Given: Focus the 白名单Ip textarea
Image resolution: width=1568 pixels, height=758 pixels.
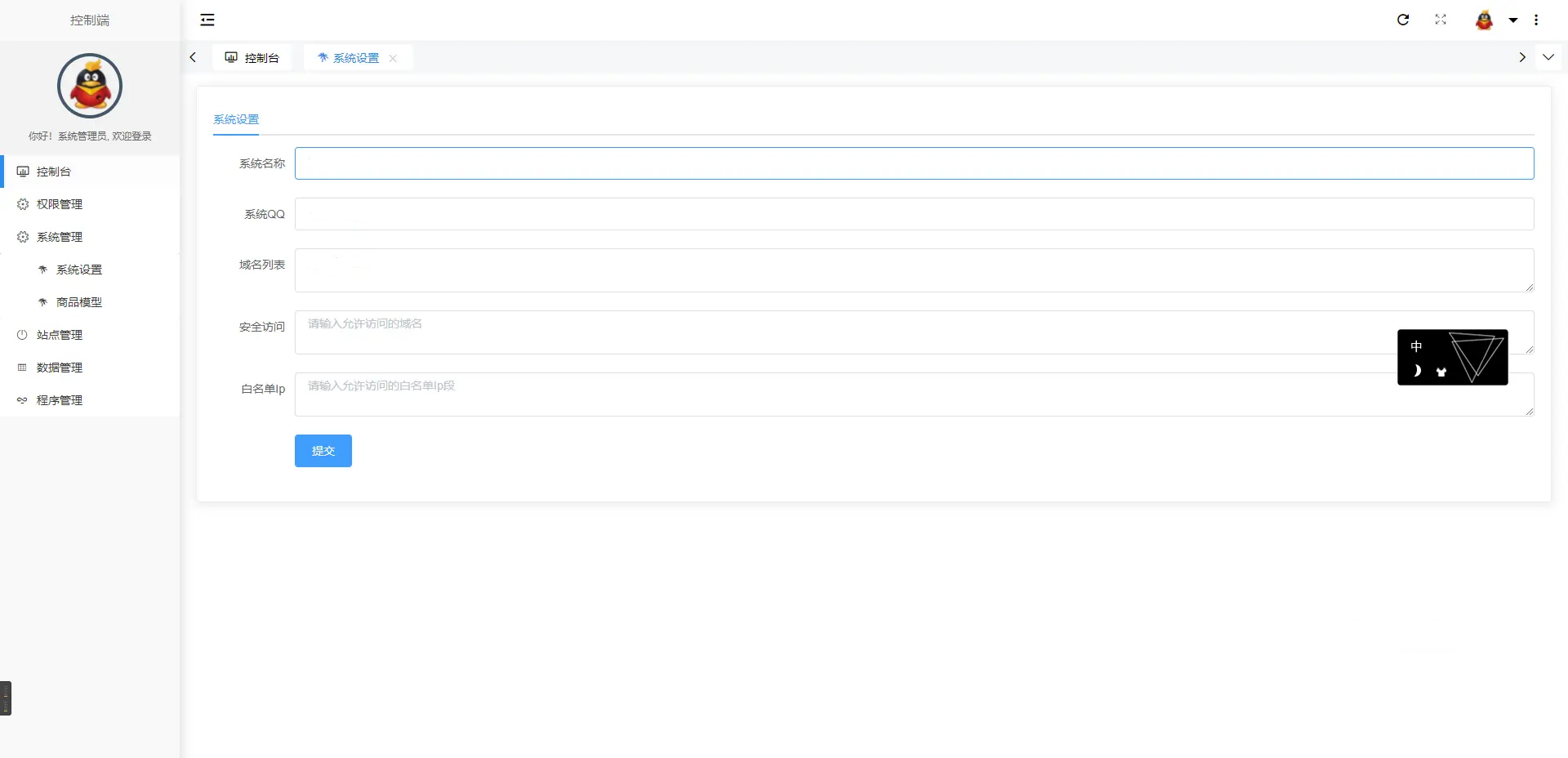Looking at the screenshot, I should [x=841, y=395].
